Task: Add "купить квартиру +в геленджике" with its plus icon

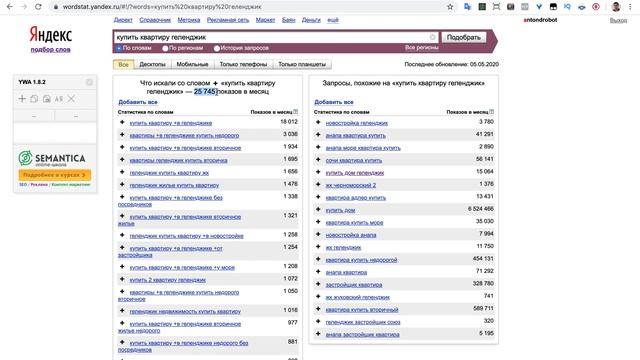Action: (x=122, y=122)
